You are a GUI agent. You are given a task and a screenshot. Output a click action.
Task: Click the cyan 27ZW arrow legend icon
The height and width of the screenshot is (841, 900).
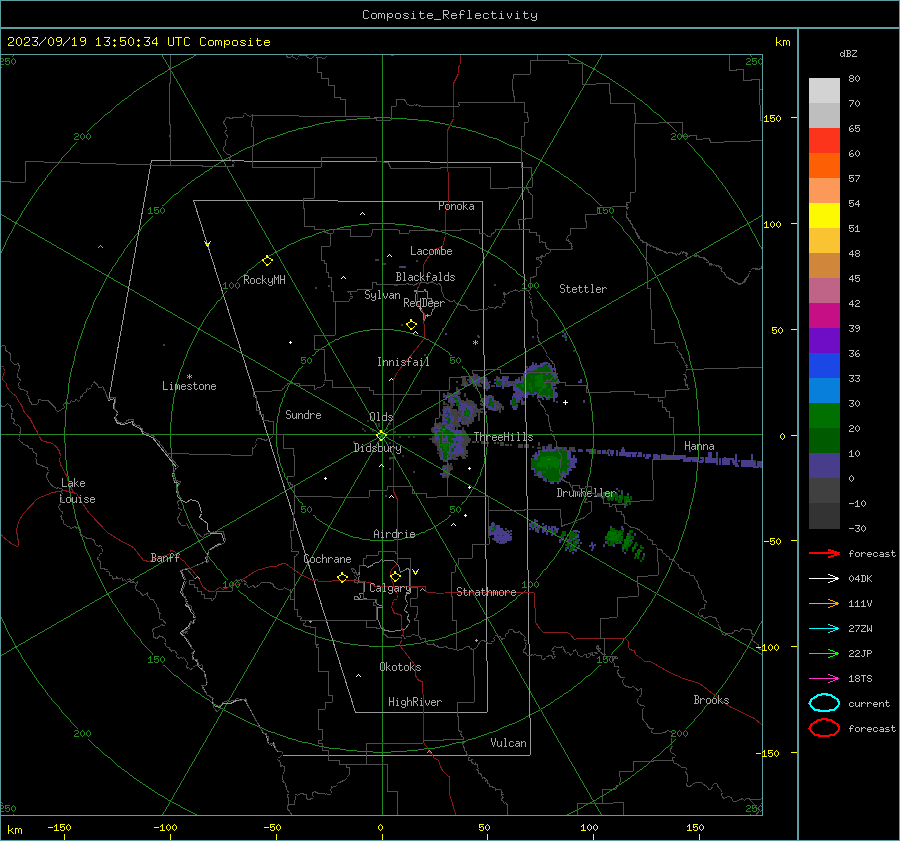coord(824,629)
